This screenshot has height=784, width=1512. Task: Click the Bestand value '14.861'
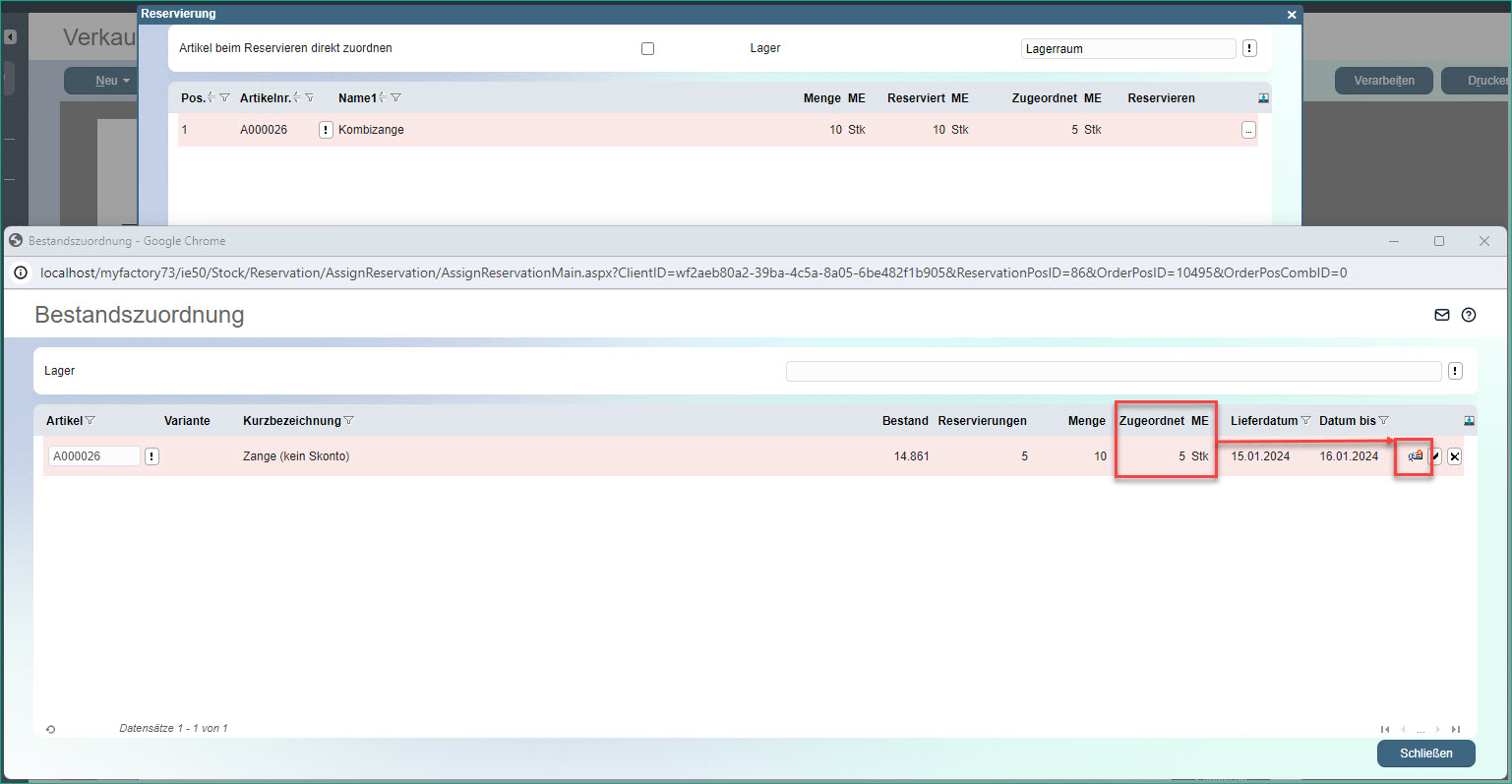911,456
